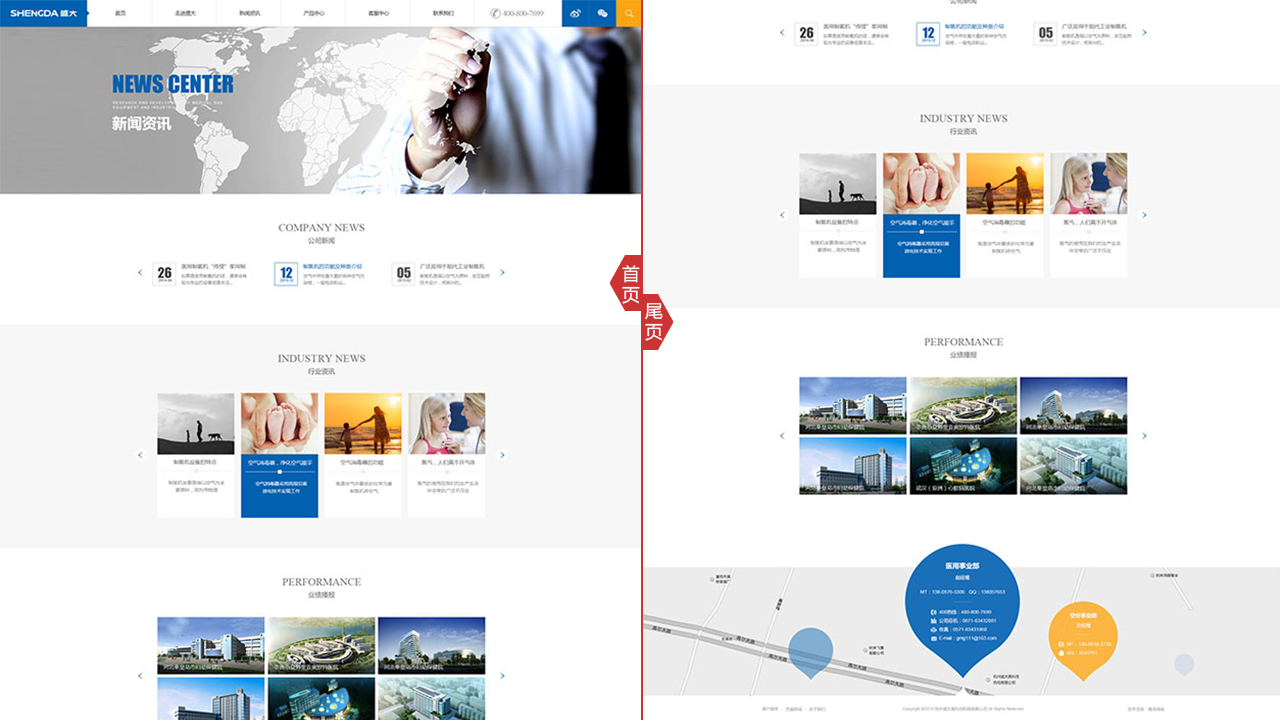Select the orange 安全事业部 map pin
1280x720 pixels.
click(1082, 635)
